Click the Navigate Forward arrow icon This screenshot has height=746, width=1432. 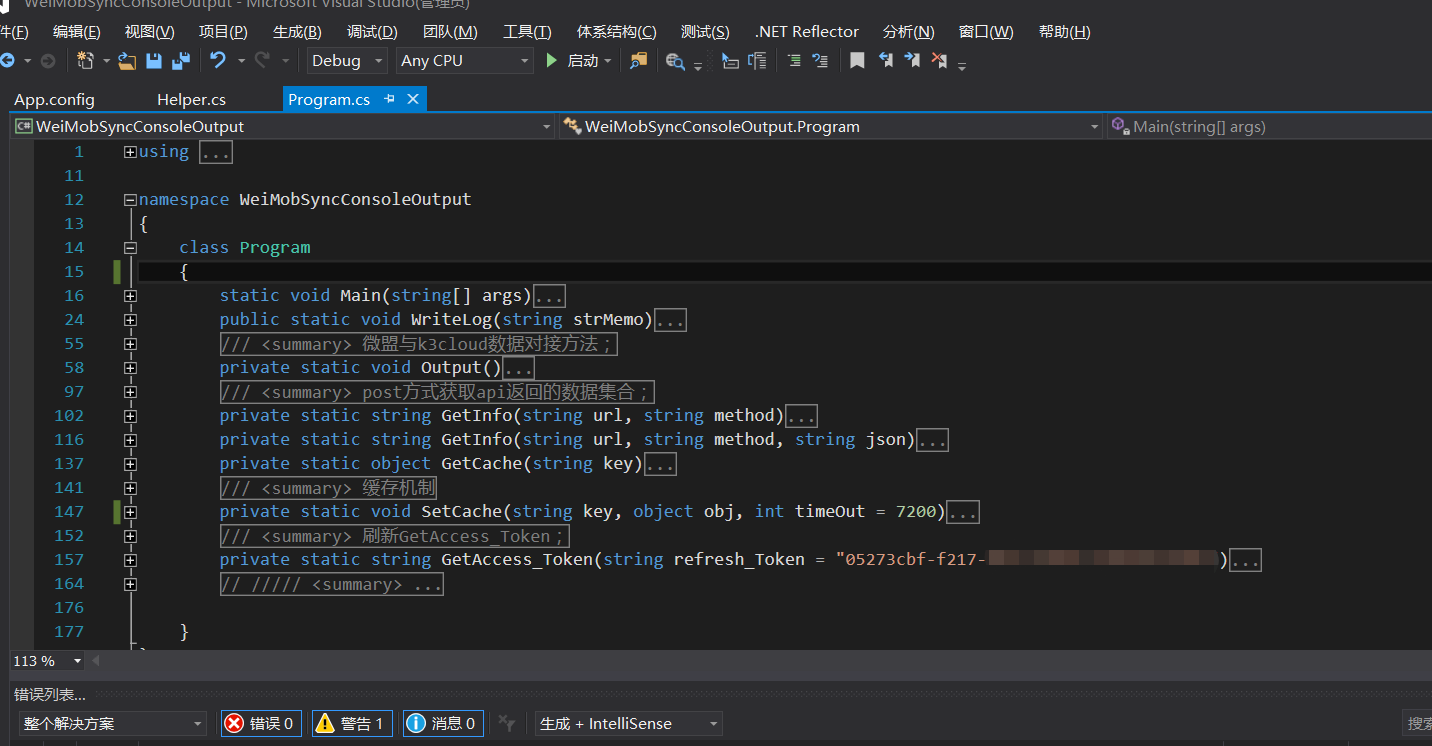(x=47, y=61)
